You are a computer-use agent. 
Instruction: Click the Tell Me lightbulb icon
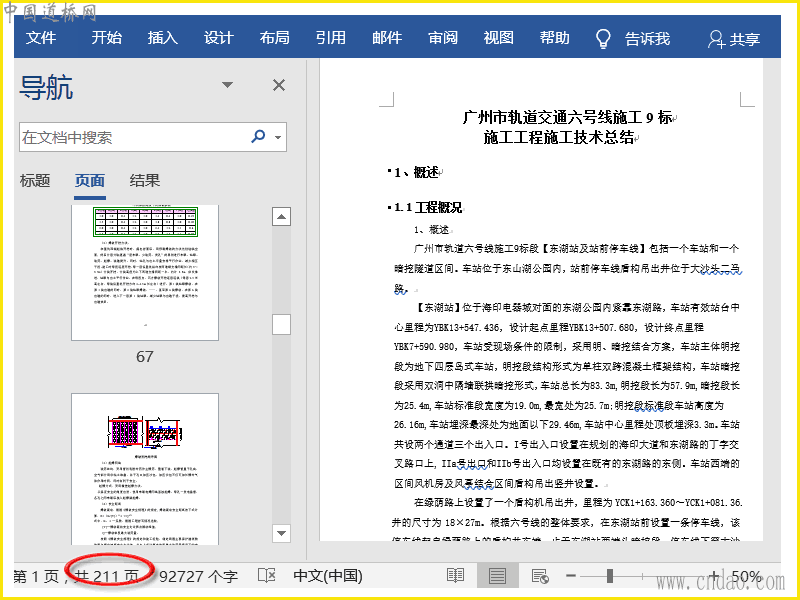click(x=603, y=38)
